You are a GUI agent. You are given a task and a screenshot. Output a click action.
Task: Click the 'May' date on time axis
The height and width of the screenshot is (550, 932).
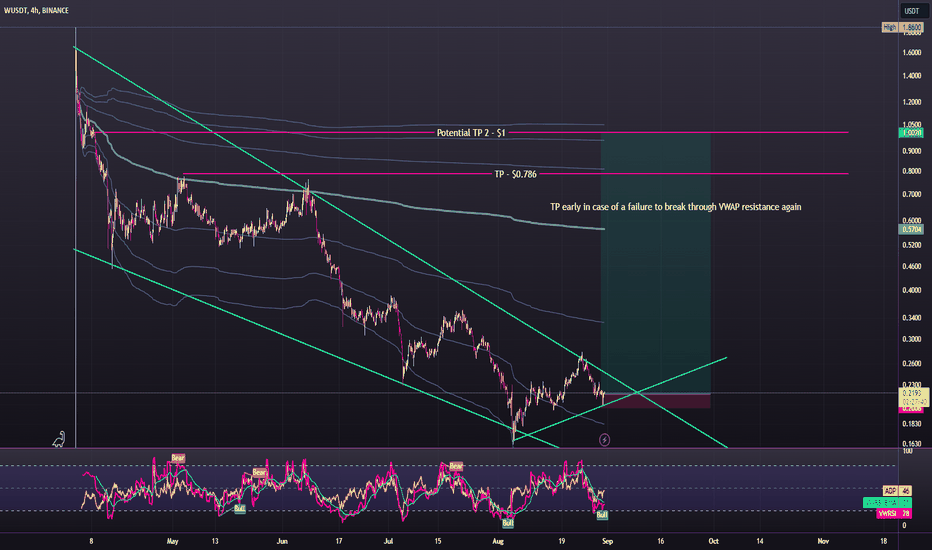pyautogui.click(x=172, y=541)
